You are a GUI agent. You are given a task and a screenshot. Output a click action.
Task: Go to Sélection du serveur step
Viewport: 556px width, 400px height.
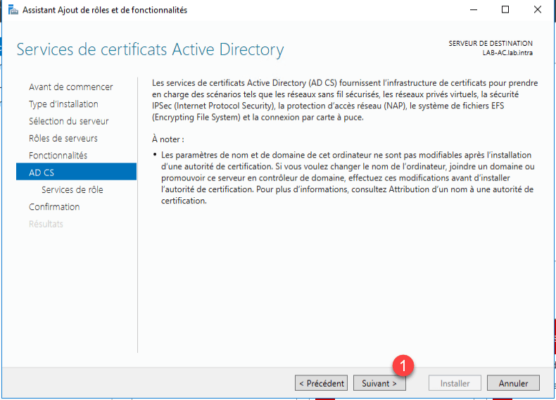click(69, 121)
